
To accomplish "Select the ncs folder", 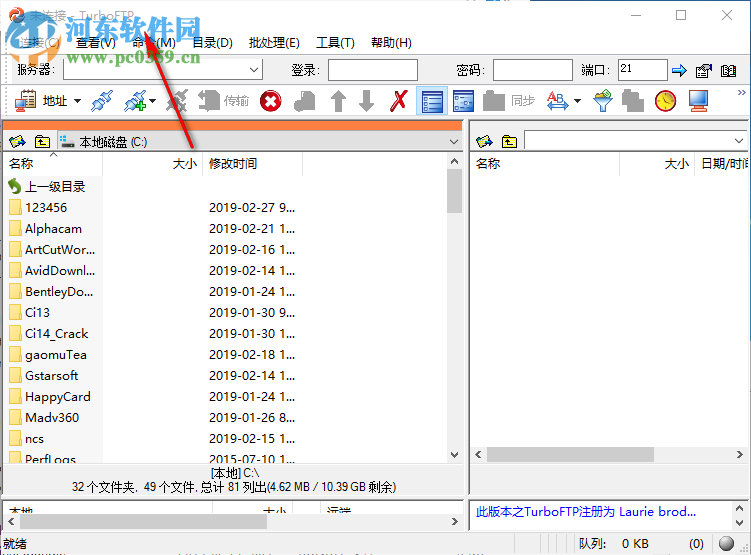I will click(27, 439).
